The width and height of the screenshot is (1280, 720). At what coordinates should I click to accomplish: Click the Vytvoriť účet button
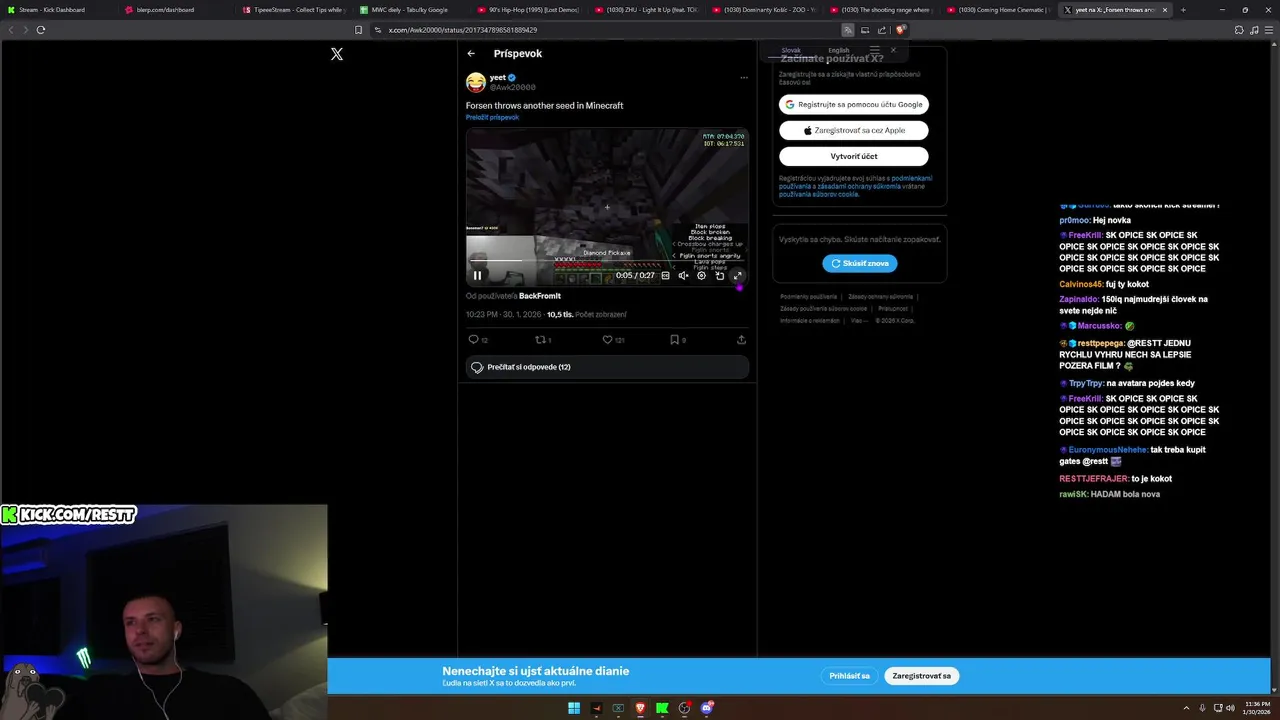(x=854, y=156)
